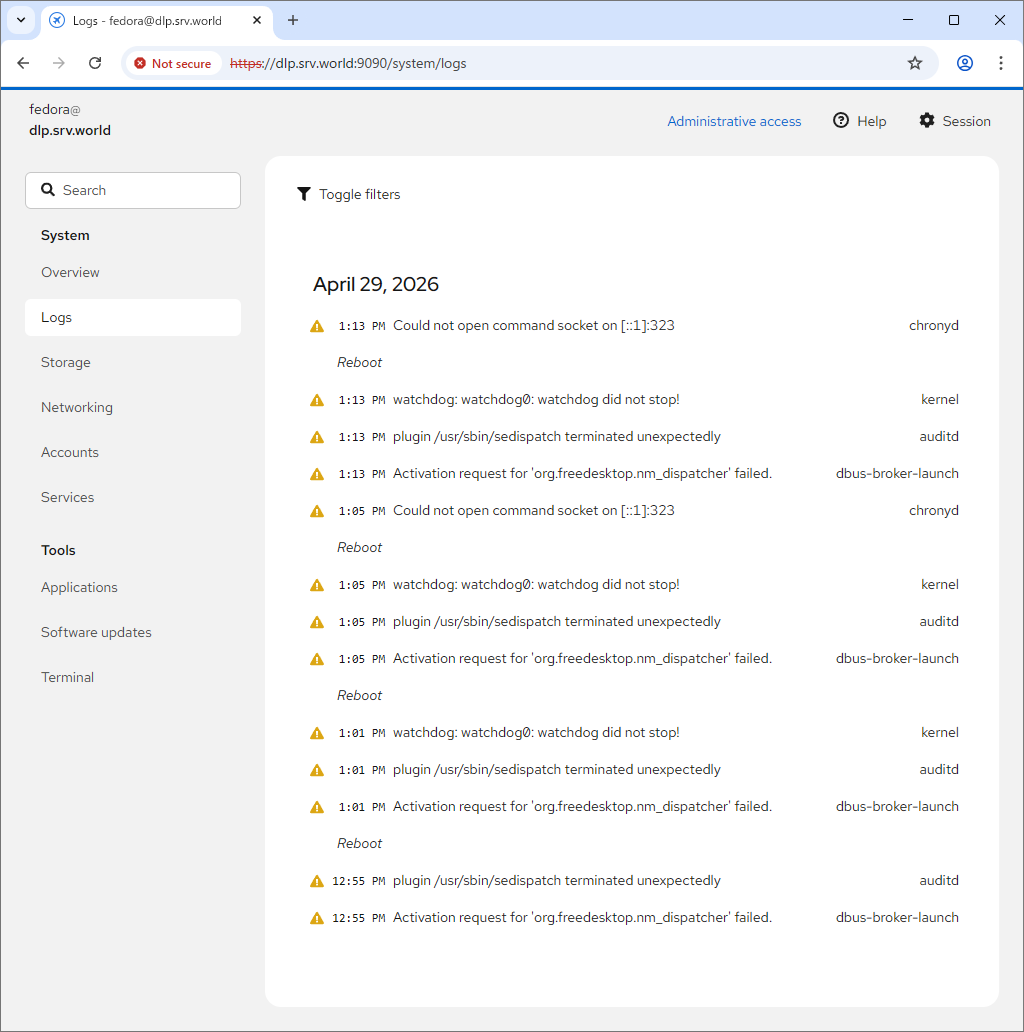This screenshot has height=1032, width=1024.
Task: Open the browser three-dot menu
Action: (x=1000, y=63)
